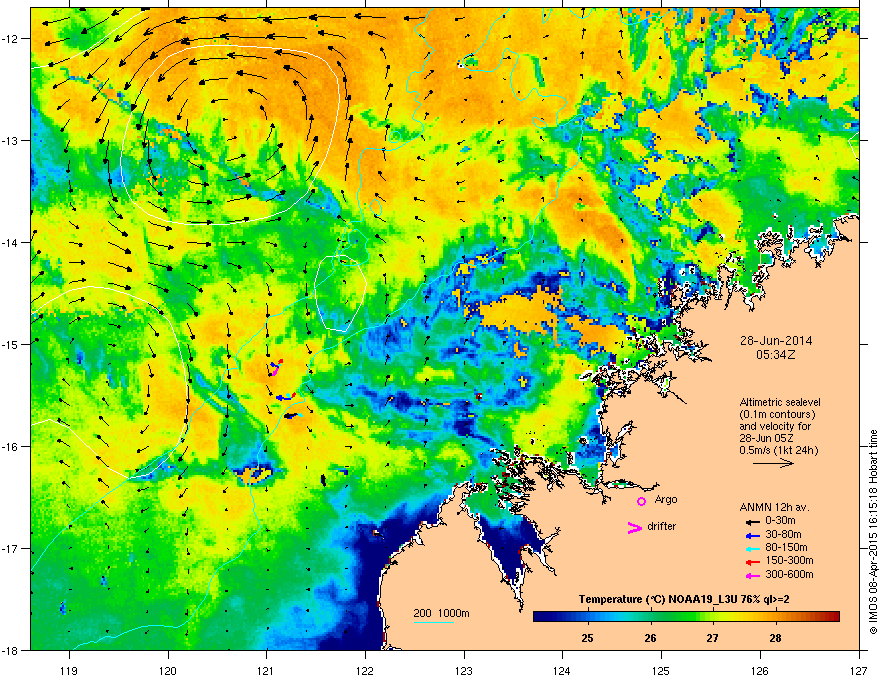Click the 30-80m depth label
Screen dimensions: 880x680
783,534
